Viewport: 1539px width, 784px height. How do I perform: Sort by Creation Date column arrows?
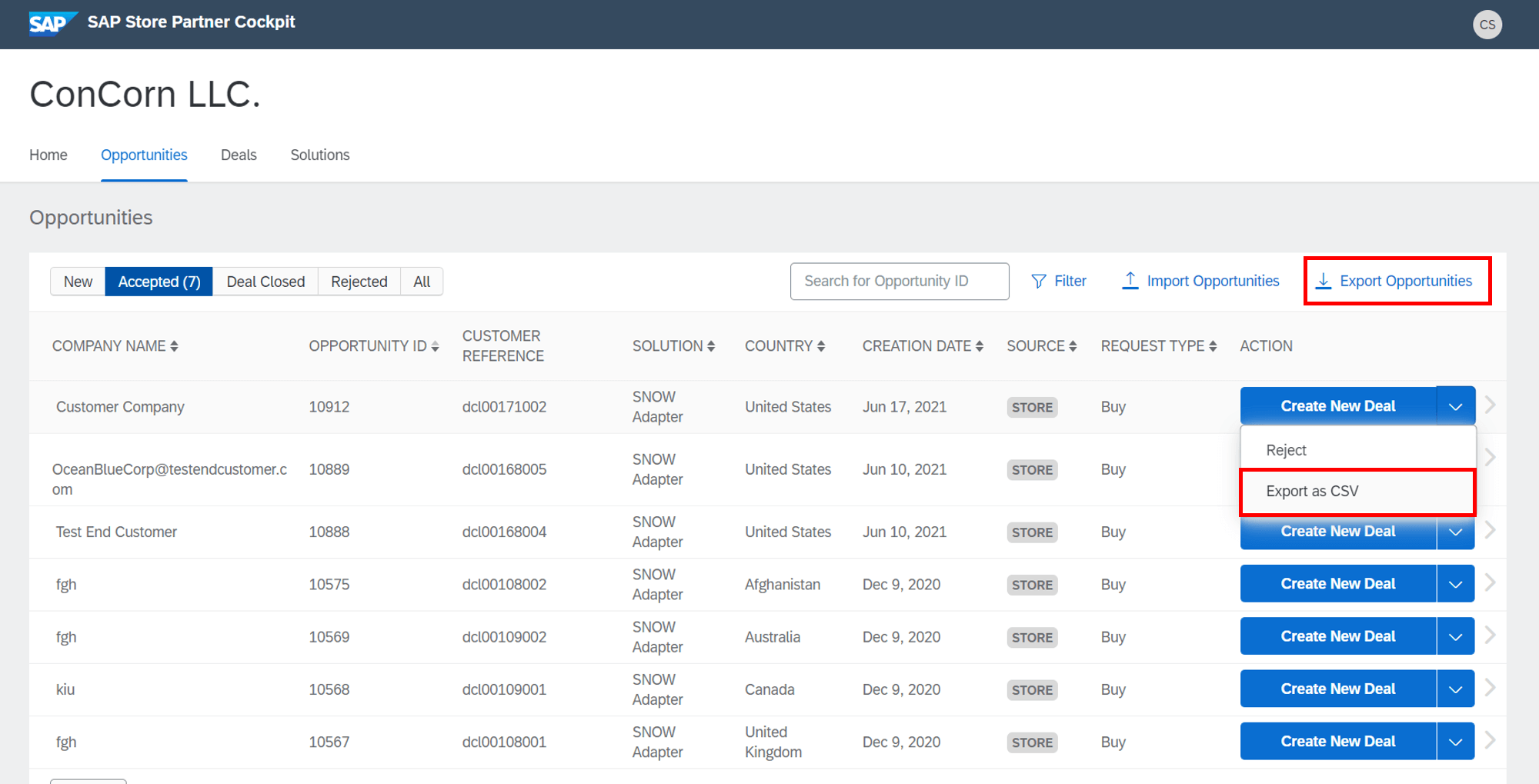coord(980,346)
